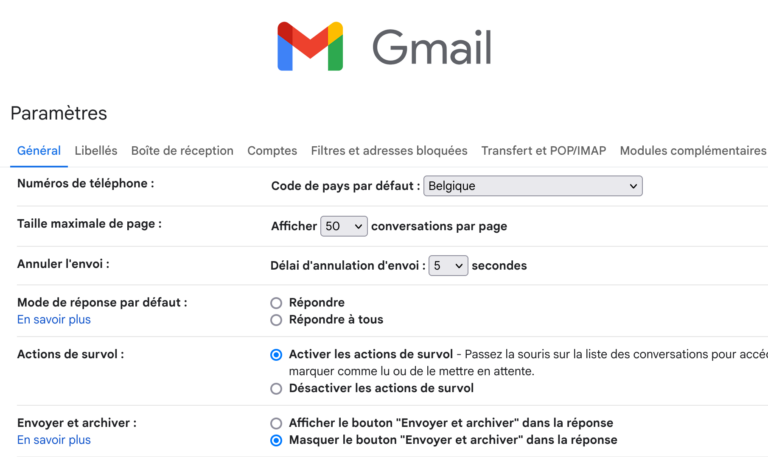
Task: Expand the 50 conversations per page dropdown
Action: (x=344, y=226)
